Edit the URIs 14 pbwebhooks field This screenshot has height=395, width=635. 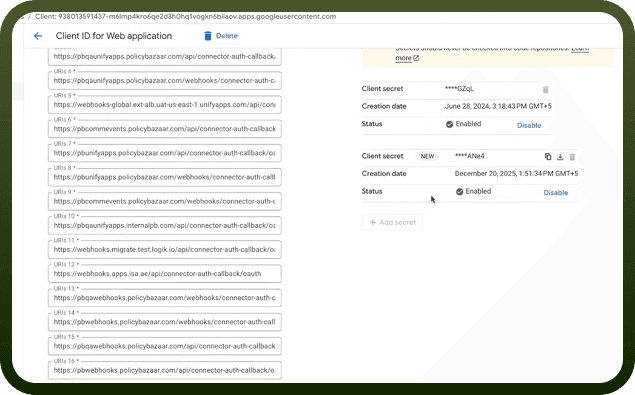(164, 322)
